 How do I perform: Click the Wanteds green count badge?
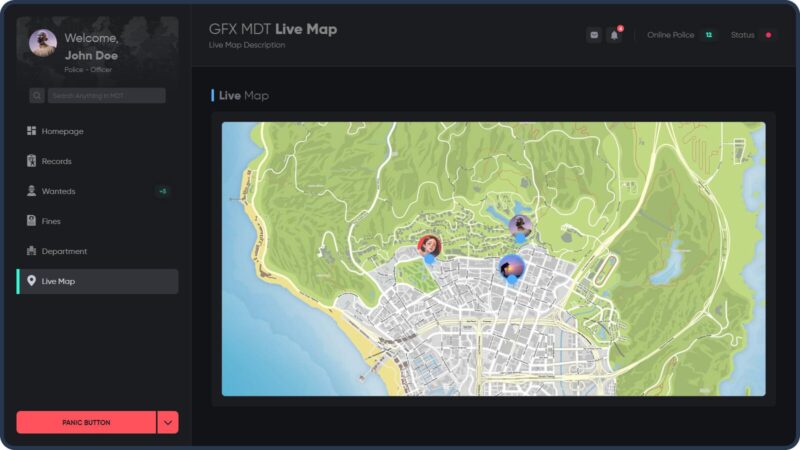coord(163,191)
